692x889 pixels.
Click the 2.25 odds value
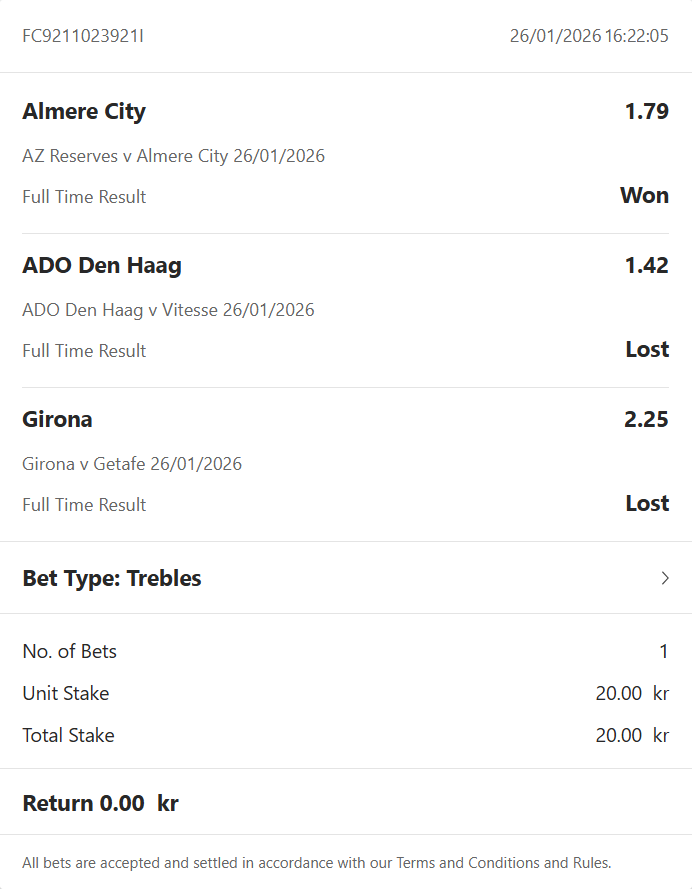pos(646,419)
